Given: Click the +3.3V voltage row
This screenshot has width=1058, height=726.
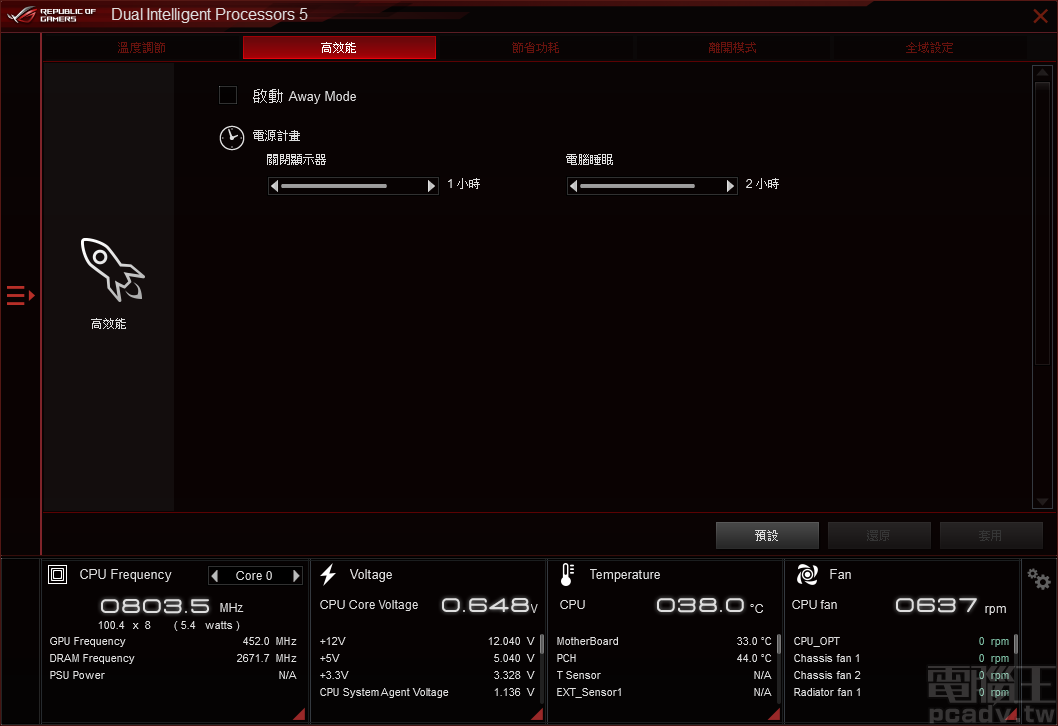Looking at the screenshot, I should pos(427,675).
